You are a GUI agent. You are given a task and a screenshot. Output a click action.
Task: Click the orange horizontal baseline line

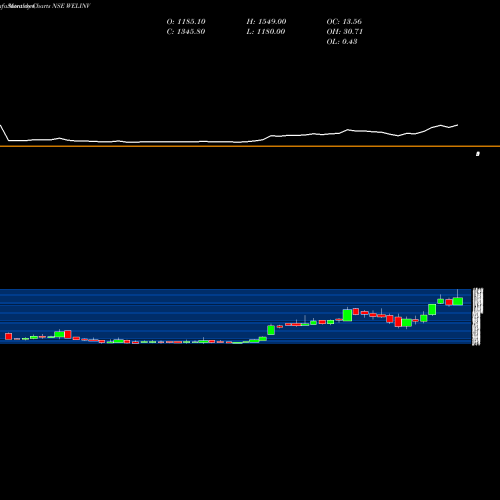(x=250, y=146)
